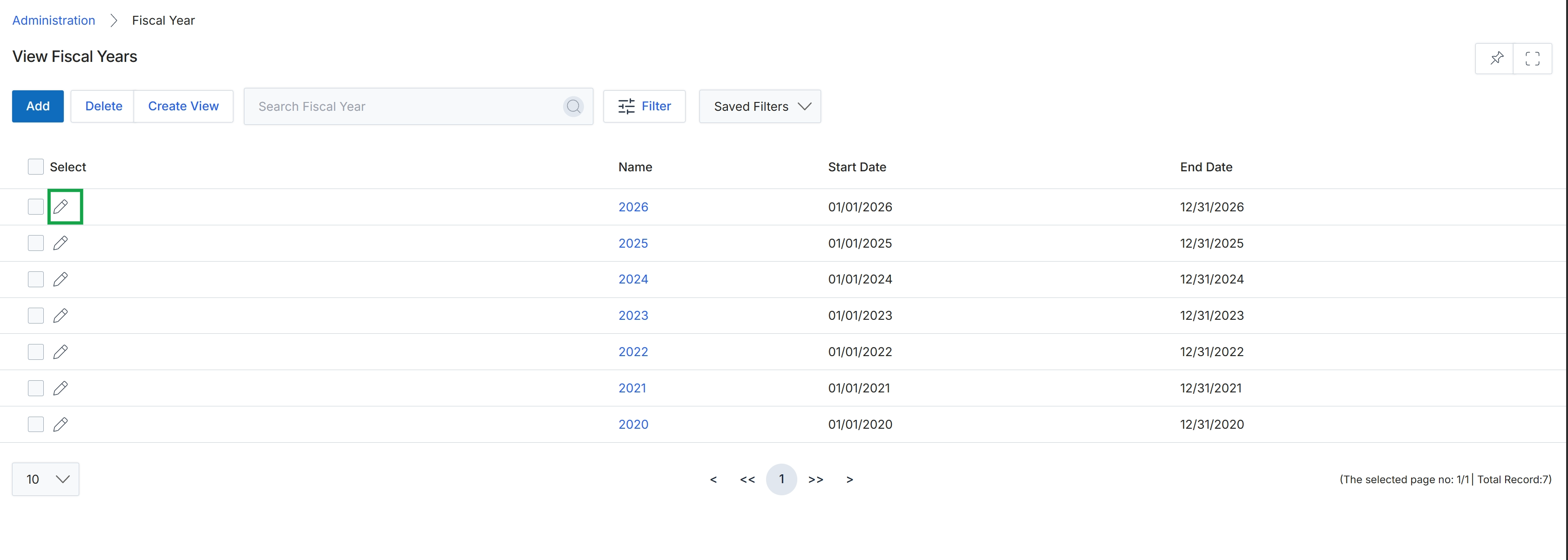Screen dimensions: 1568x560
Task: Edit the 2024 fiscal year via pencil icon
Action: coord(60,279)
